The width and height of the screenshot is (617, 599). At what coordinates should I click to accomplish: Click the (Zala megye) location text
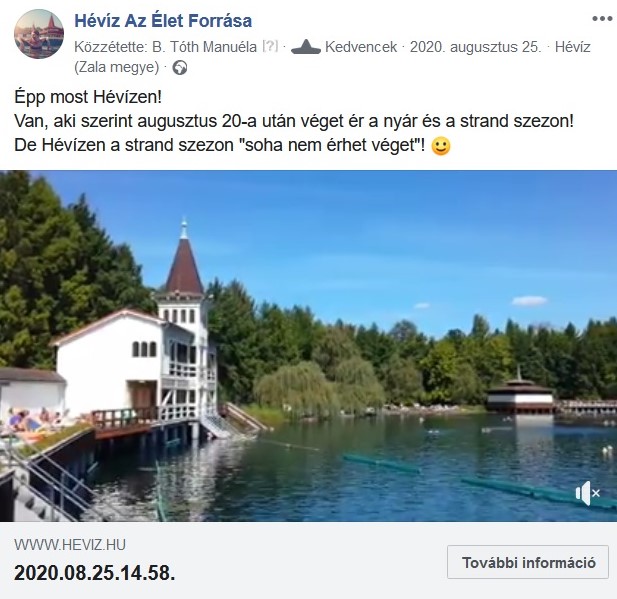[116, 67]
